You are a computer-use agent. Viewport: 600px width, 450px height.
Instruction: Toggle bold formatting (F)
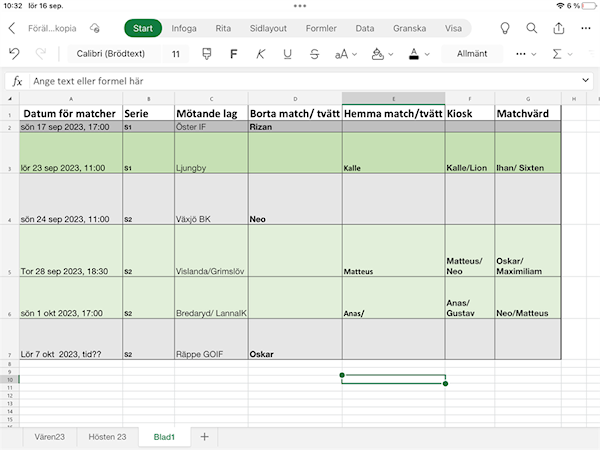click(x=233, y=53)
